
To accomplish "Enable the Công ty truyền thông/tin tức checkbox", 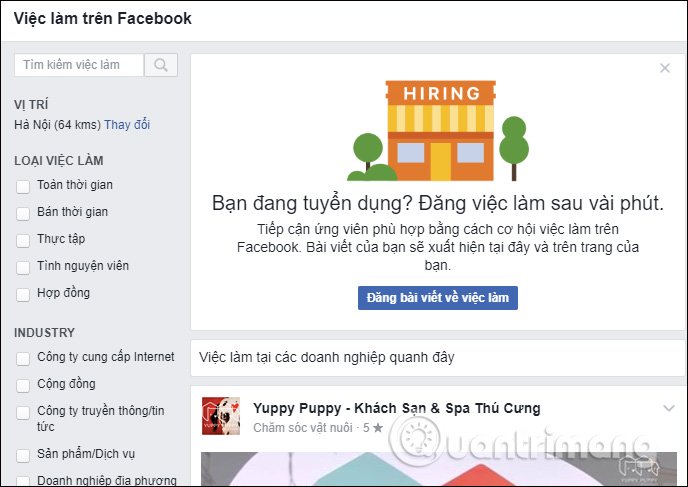I will [x=23, y=412].
